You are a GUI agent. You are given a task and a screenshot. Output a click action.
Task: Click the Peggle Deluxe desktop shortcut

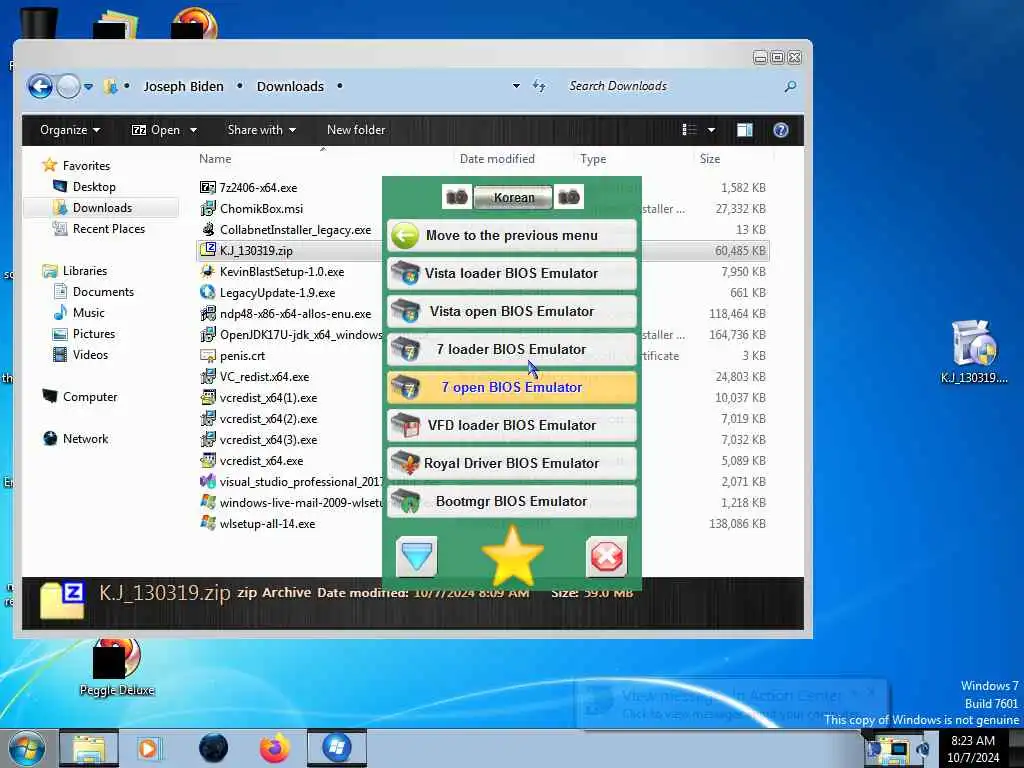click(x=116, y=666)
